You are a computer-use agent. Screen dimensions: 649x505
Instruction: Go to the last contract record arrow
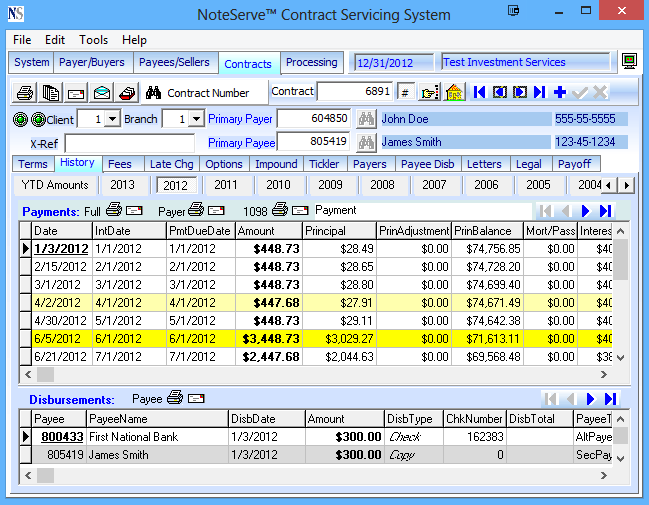(540, 92)
